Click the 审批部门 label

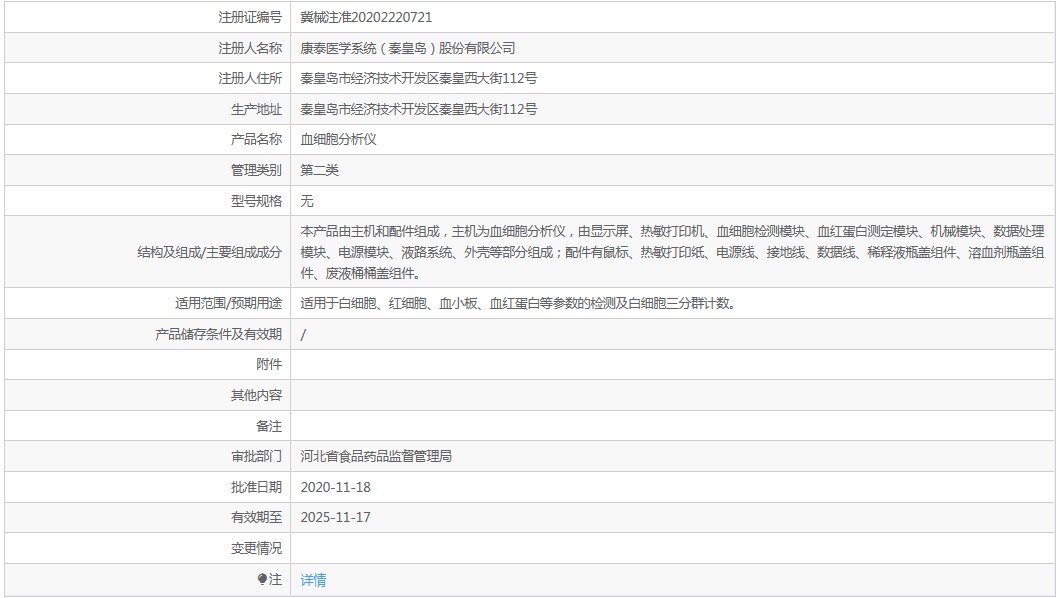pyautogui.click(x=256, y=457)
